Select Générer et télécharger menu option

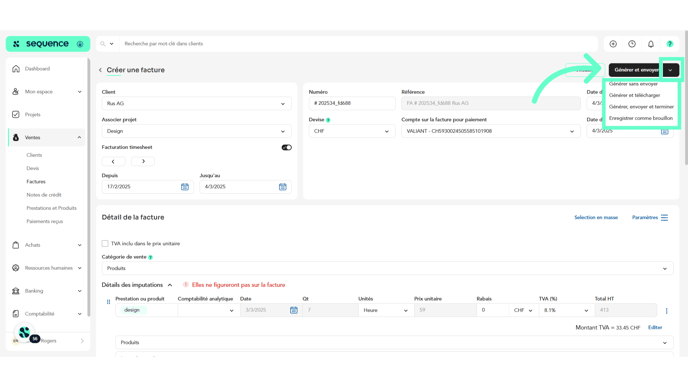634,95
